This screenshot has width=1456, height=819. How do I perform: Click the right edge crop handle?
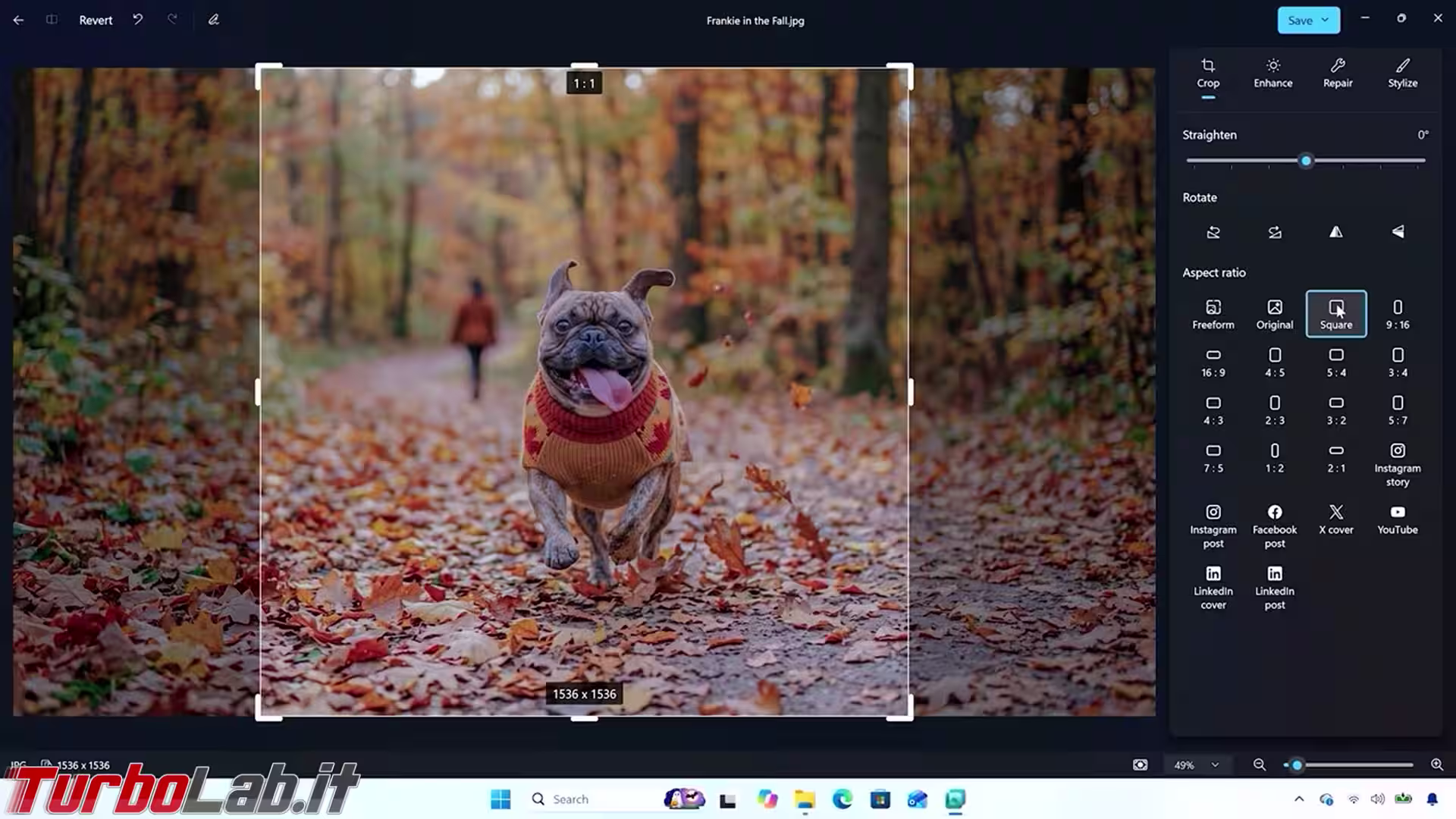point(910,392)
